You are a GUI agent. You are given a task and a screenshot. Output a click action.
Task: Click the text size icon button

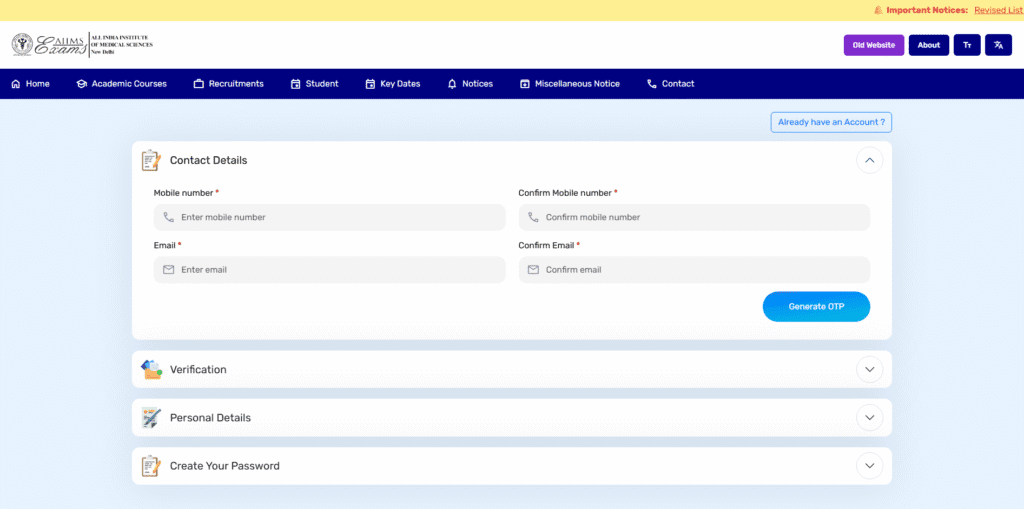967,45
